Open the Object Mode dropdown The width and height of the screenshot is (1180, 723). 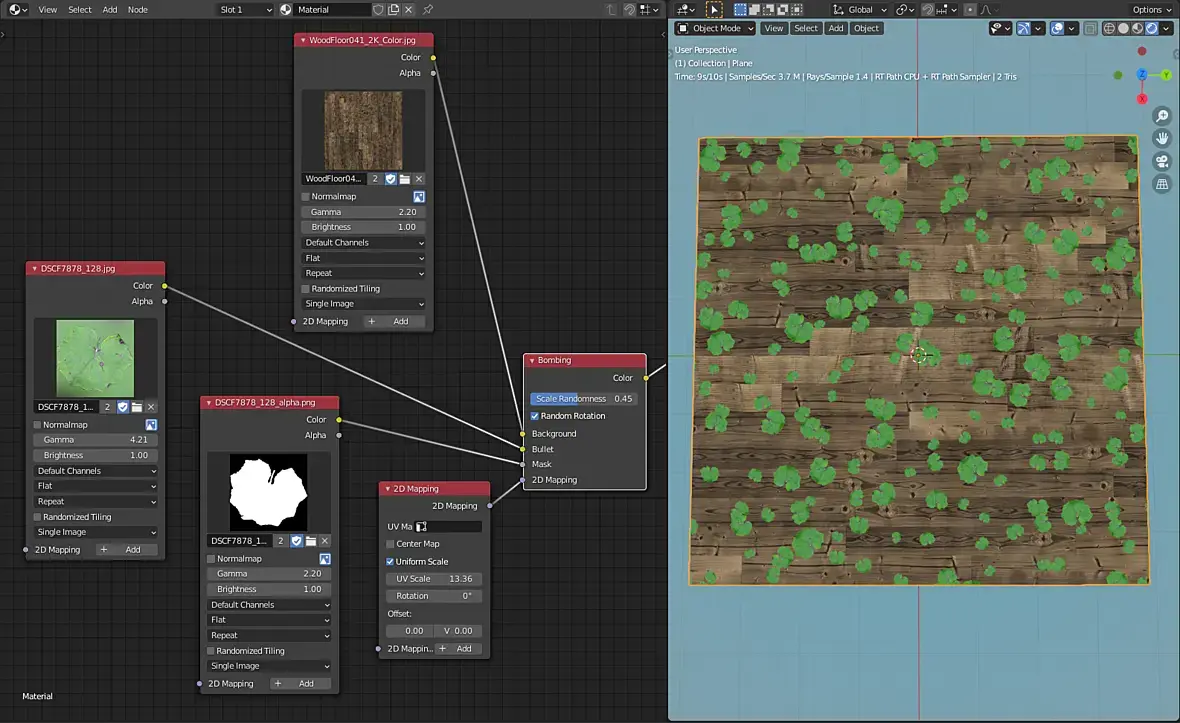click(x=716, y=28)
